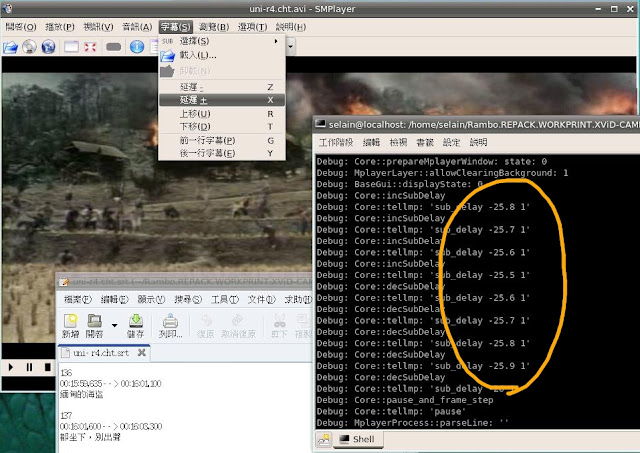640x453 pixels.
Task: Click the 取消復原 redo icon
Action: [x=238, y=326]
